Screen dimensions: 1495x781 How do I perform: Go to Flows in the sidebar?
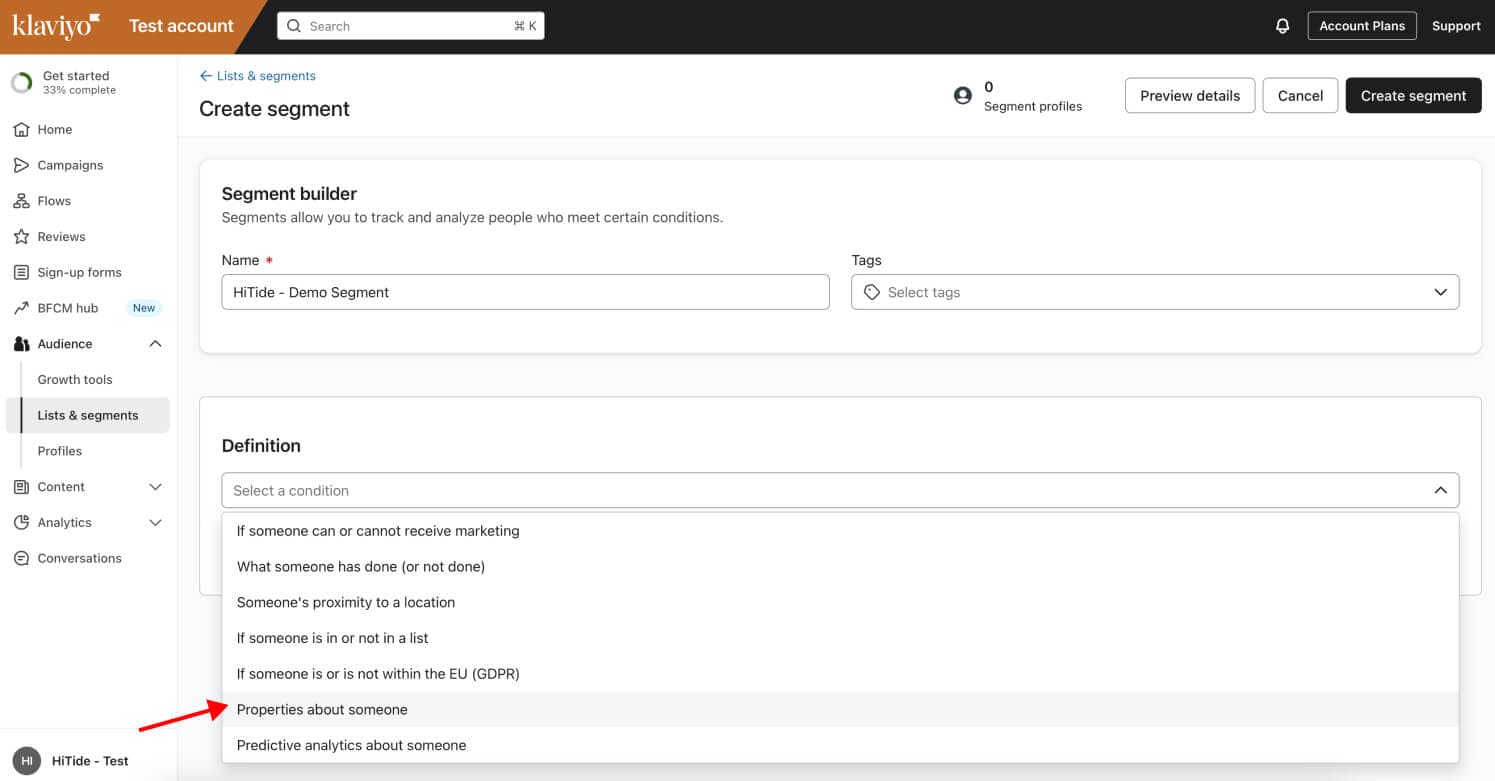pos(54,201)
